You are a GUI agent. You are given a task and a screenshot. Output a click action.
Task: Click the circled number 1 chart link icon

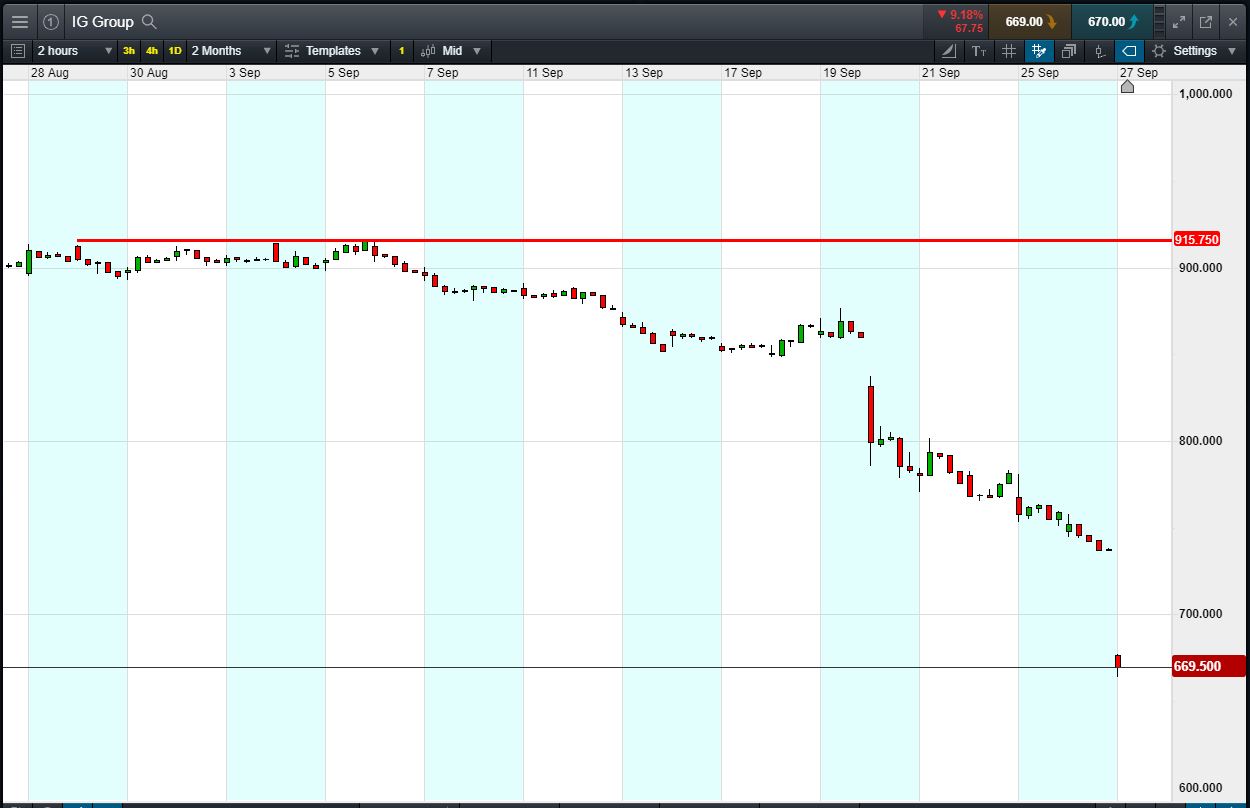(x=51, y=21)
